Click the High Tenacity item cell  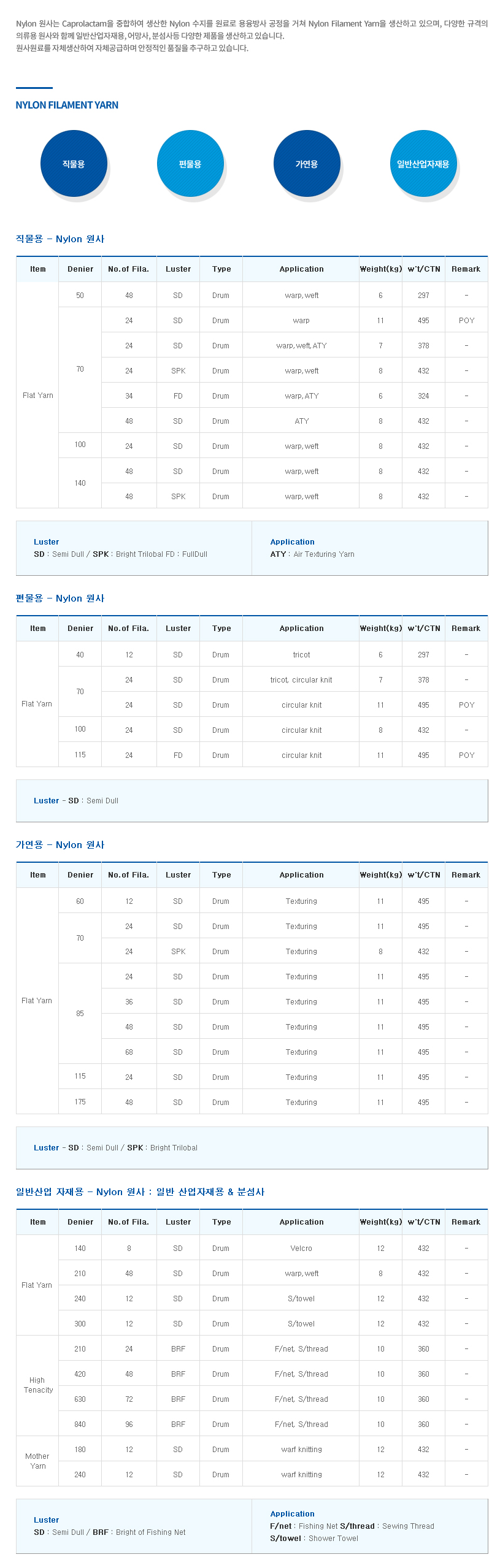click(37, 1385)
